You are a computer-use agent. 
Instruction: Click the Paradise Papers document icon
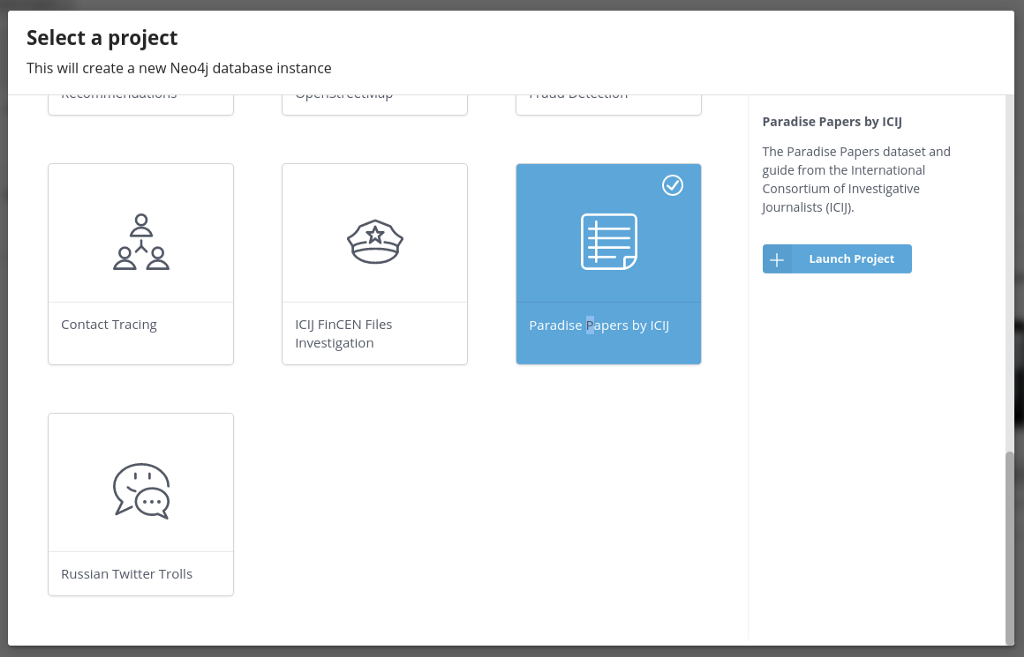[x=609, y=242]
